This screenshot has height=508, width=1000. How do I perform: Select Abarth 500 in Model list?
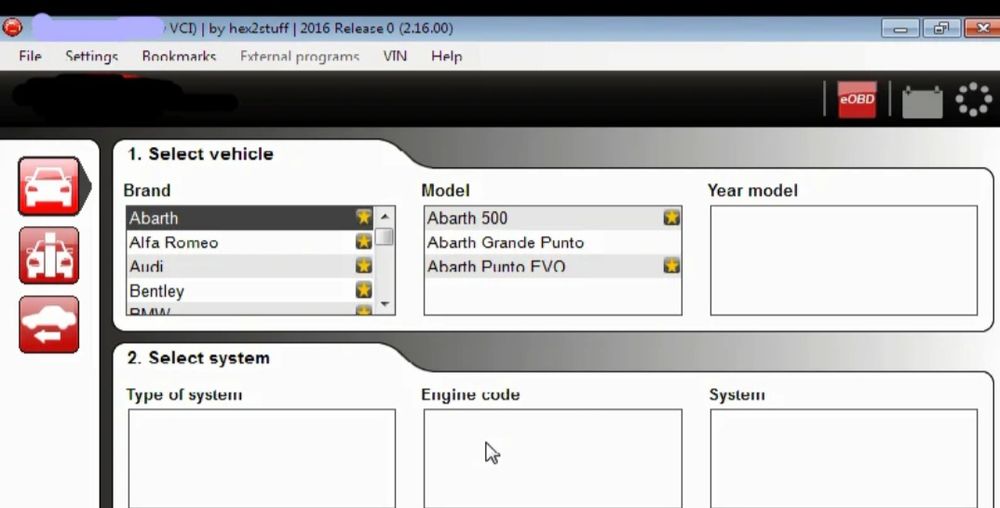click(552, 218)
